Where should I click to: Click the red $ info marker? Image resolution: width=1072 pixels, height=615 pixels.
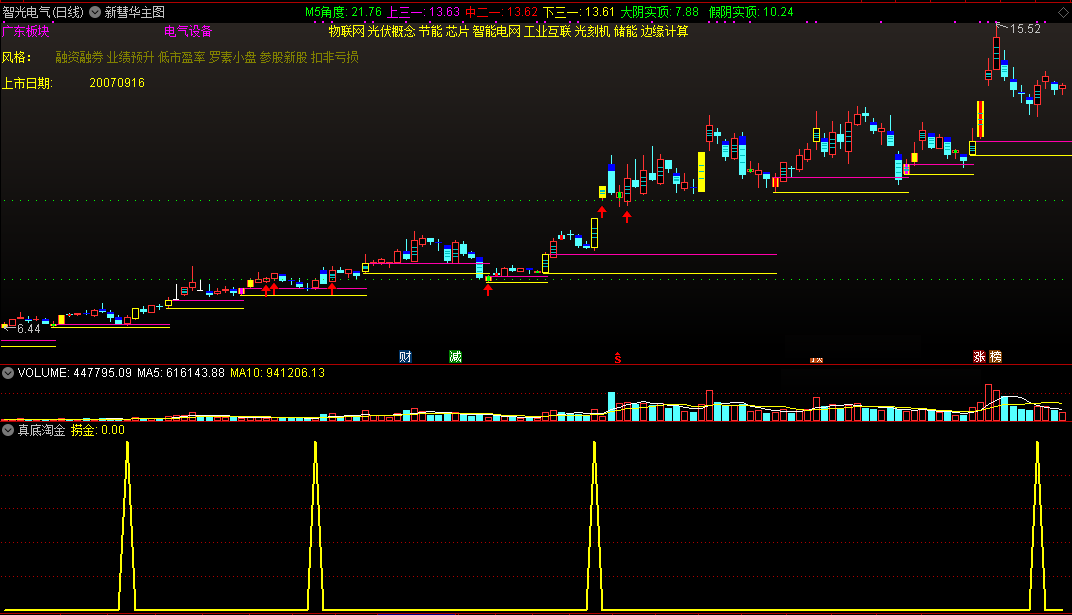[x=617, y=358]
